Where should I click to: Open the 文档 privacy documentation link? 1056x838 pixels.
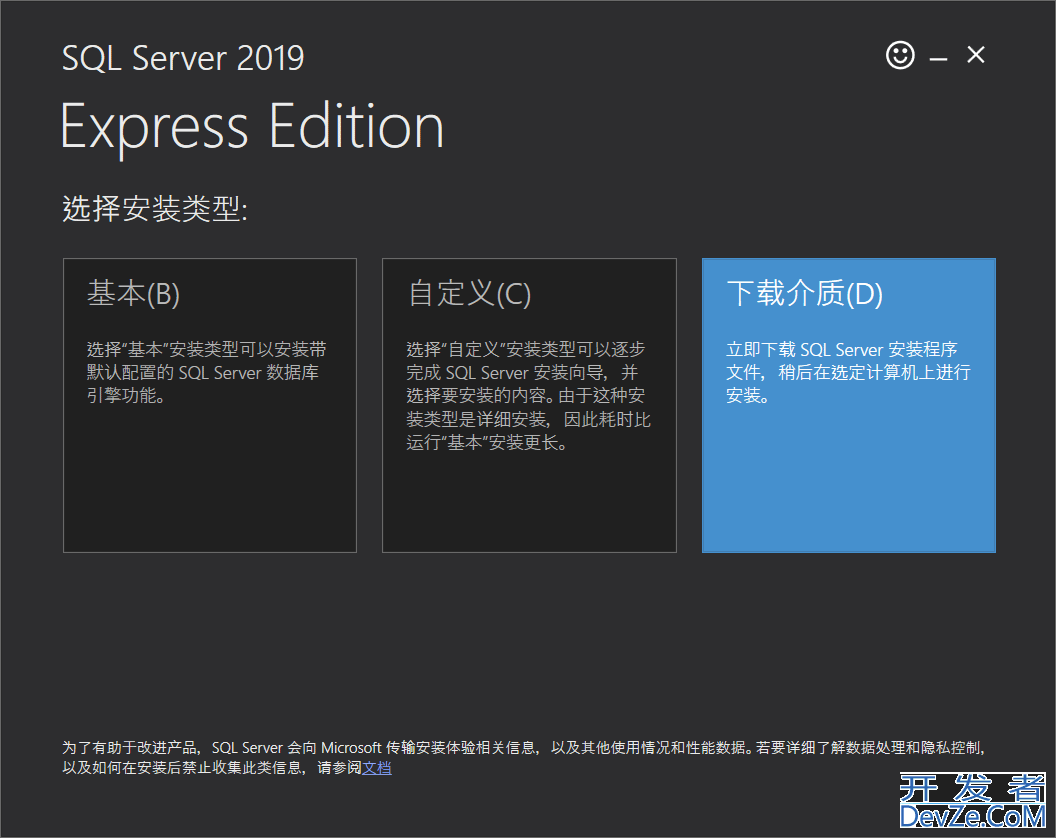376,768
